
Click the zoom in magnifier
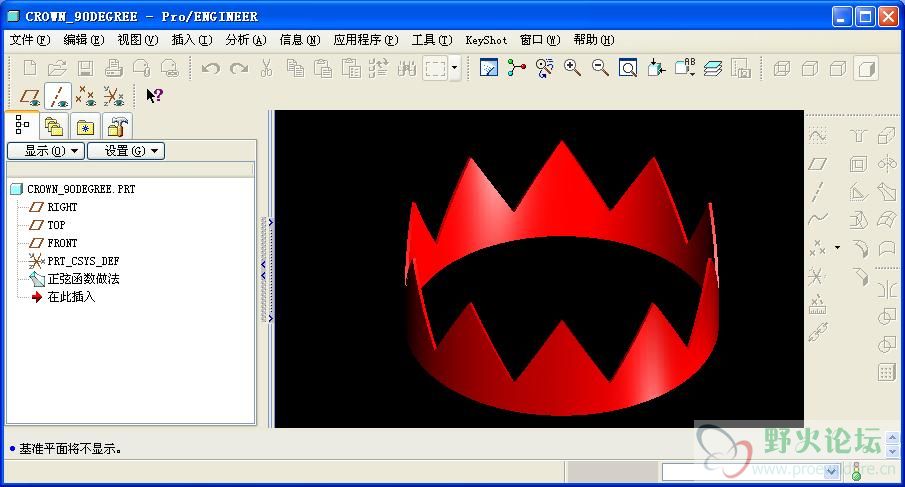coord(572,68)
